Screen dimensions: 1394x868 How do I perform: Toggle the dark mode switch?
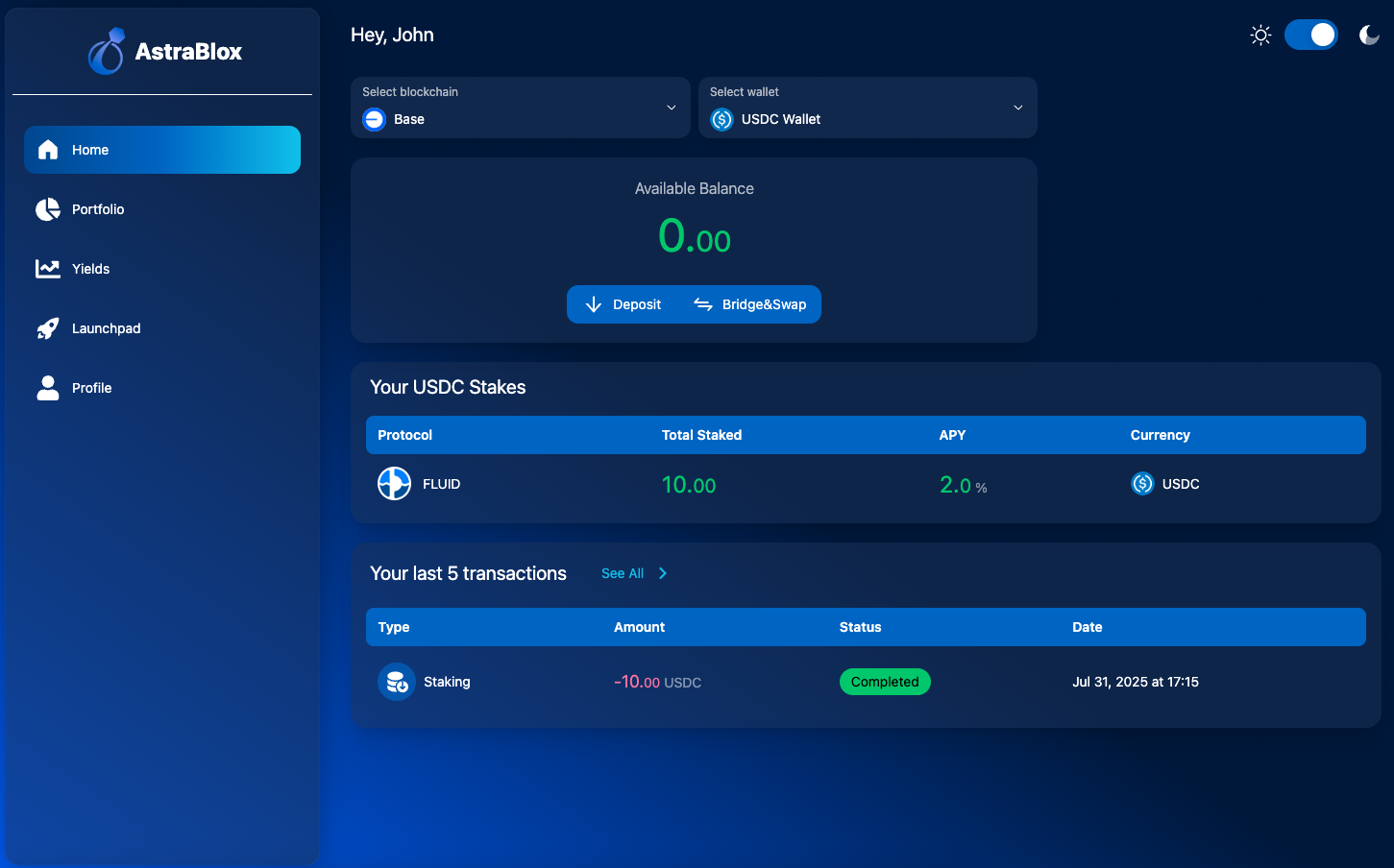[1311, 34]
